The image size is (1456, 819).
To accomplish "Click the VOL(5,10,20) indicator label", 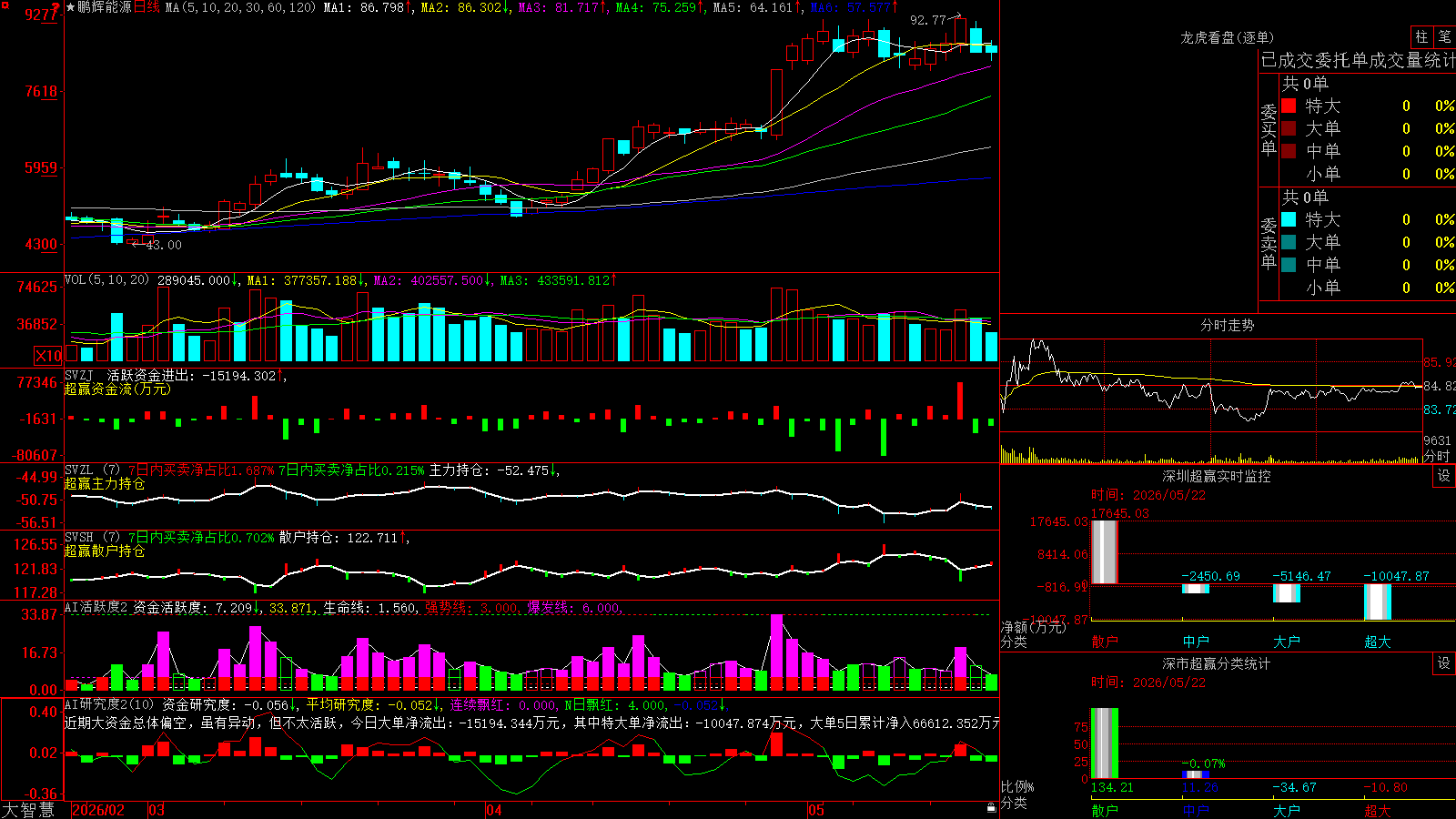I will [106, 280].
